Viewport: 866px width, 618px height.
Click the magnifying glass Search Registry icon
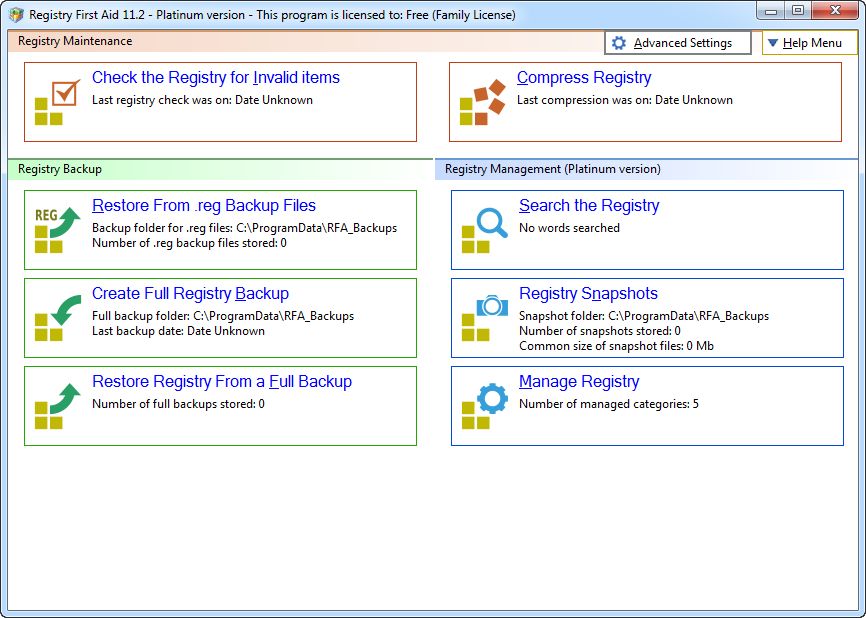coord(484,230)
